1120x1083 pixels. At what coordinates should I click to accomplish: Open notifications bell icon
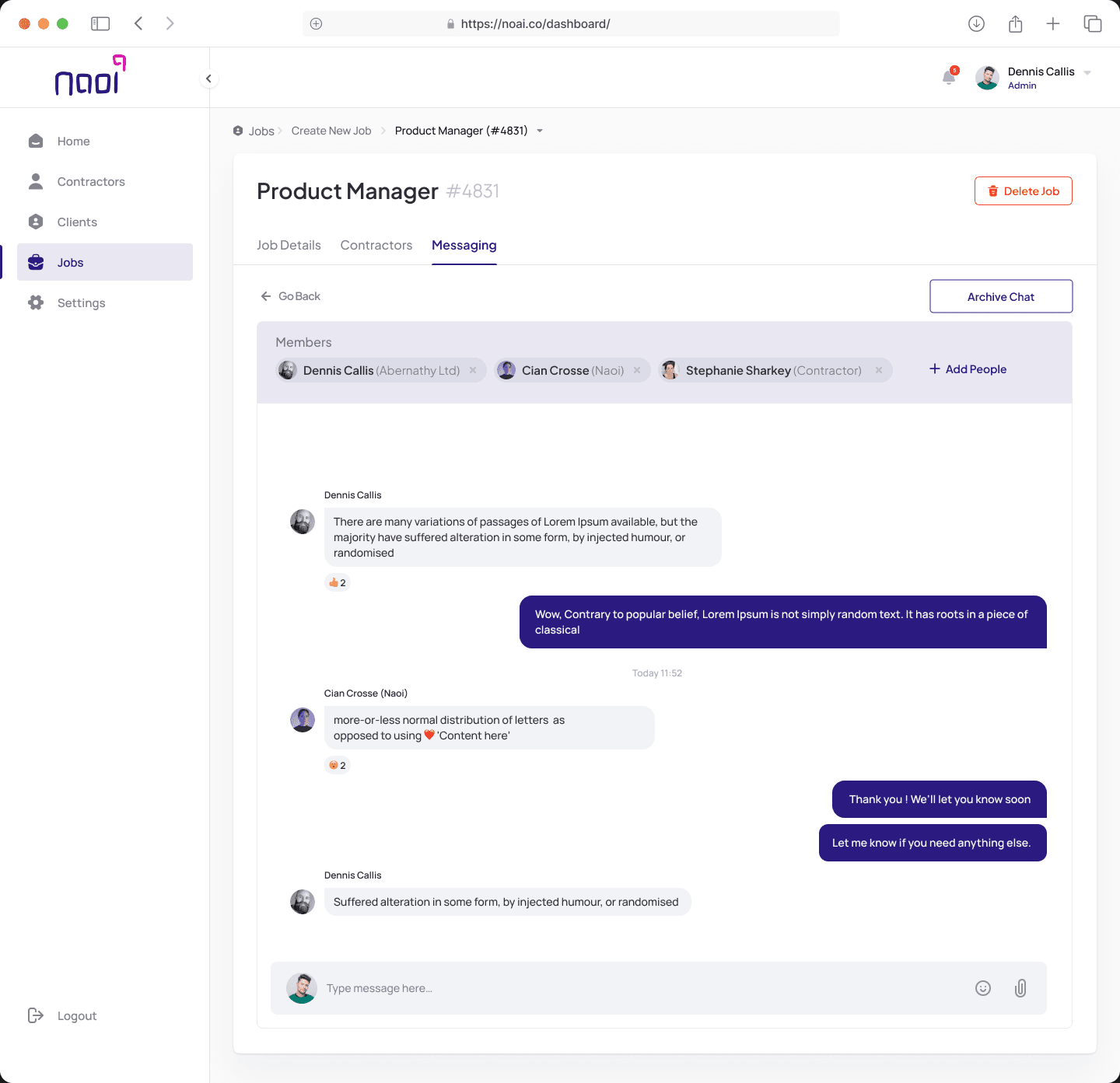[949, 77]
